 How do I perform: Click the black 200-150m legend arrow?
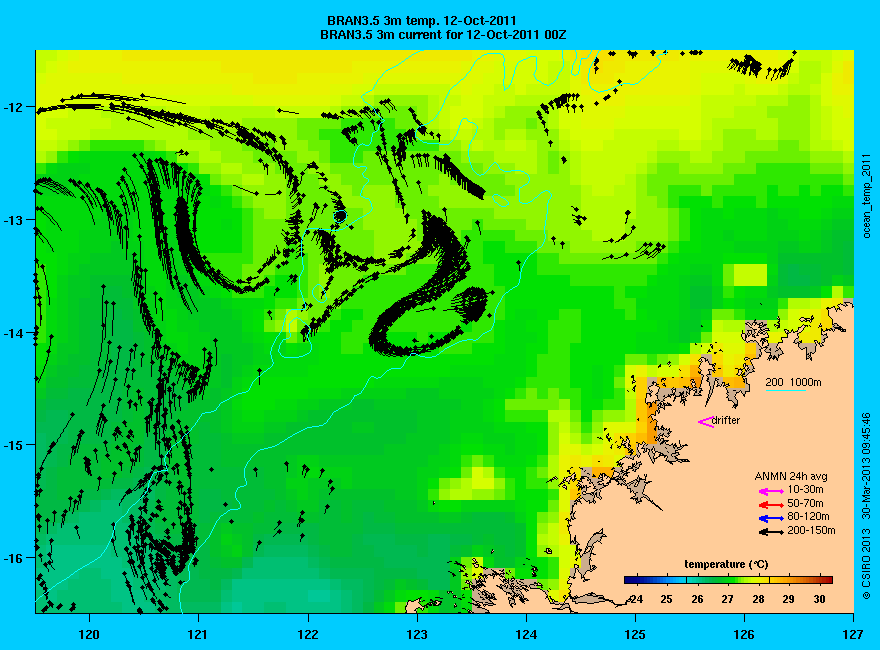click(771, 532)
